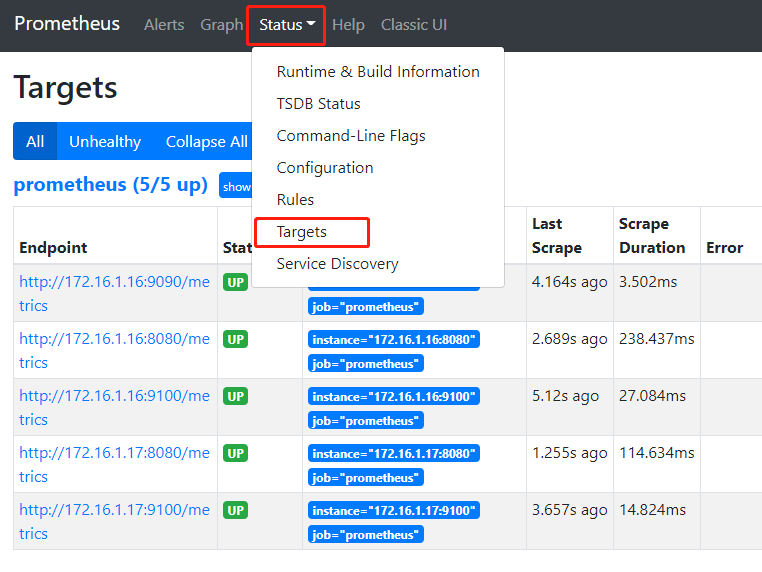
Task: Switch to Classic UI
Action: 414,25
